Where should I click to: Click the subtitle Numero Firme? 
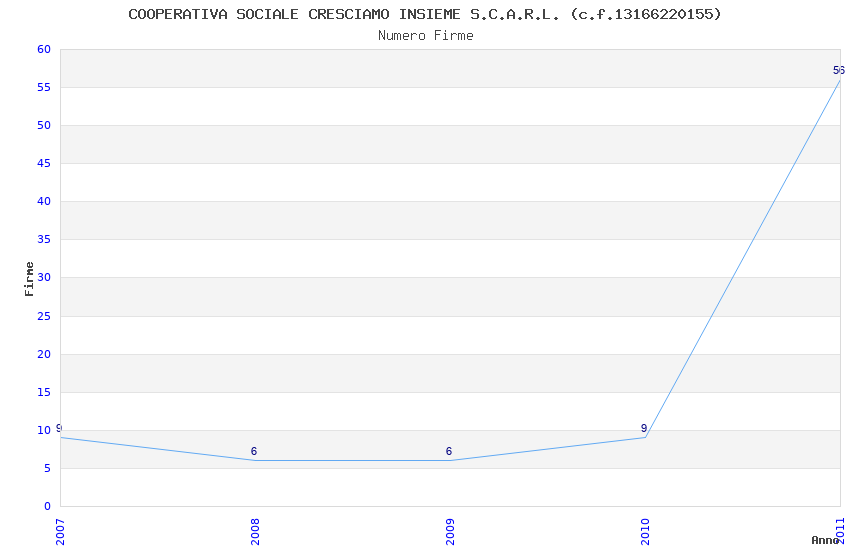[x=426, y=36]
